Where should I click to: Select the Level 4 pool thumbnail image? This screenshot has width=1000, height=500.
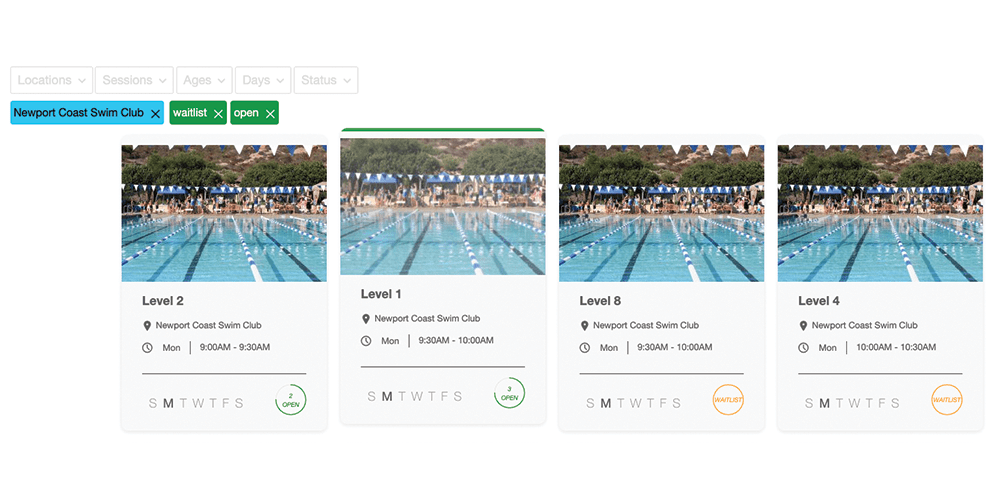[880, 213]
